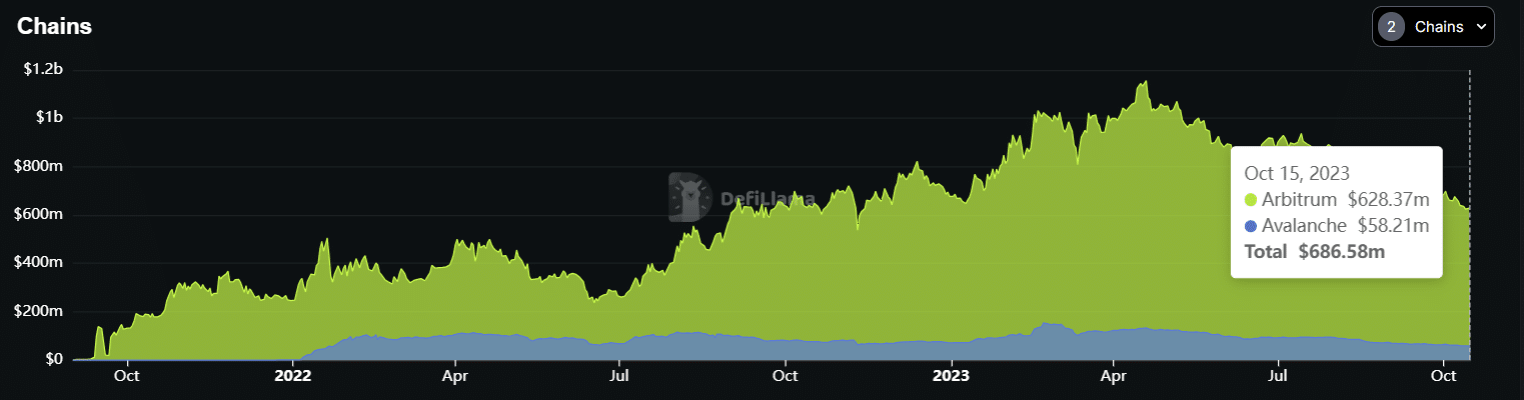Image resolution: width=1524 pixels, height=400 pixels.
Task: Click the Total $686.58m tooltip row
Action: [1314, 252]
